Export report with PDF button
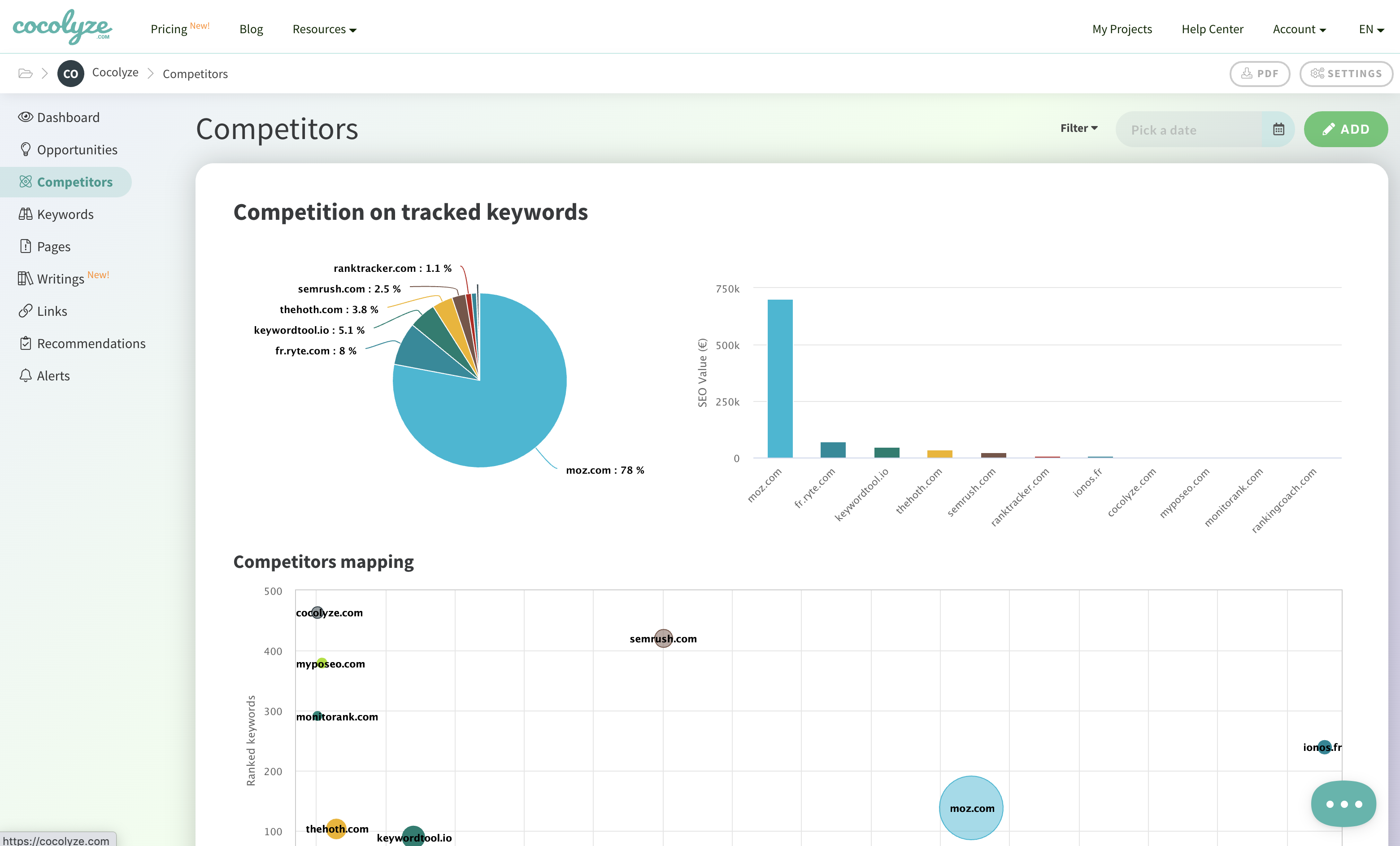Viewport: 1400px width, 846px height. 1259,73
